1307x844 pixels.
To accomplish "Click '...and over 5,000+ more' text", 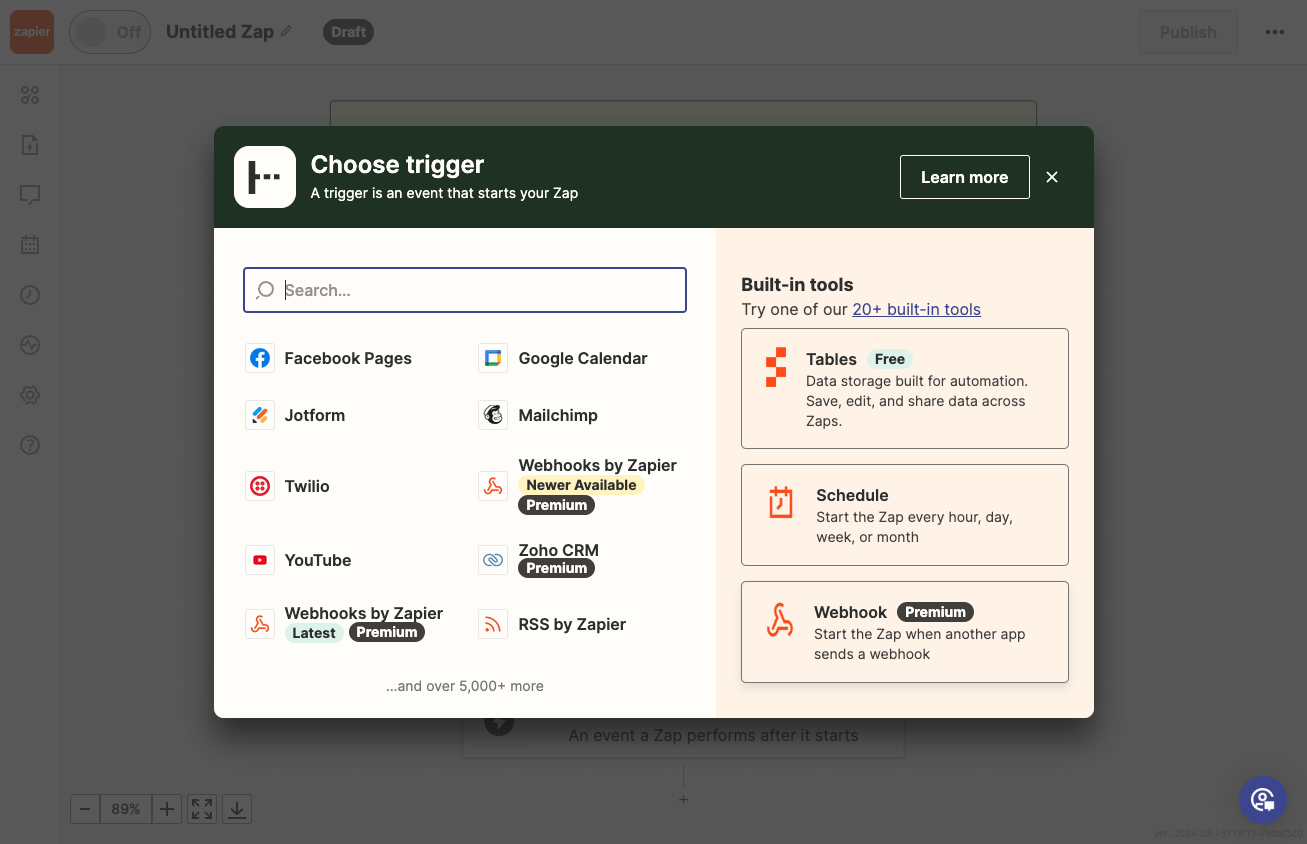I will [465, 686].
